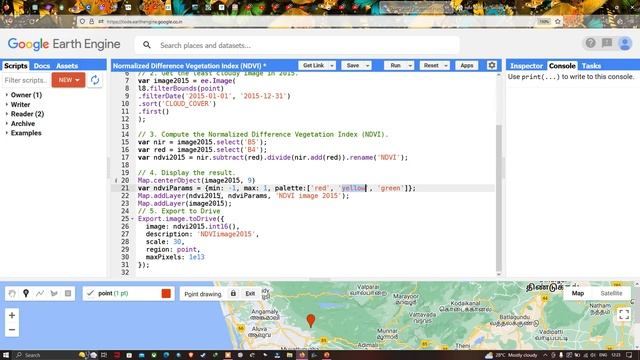Switch to the Docs tab
Image resolution: width=640 pixels, height=360 pixels.
click(x=42, y=66)
